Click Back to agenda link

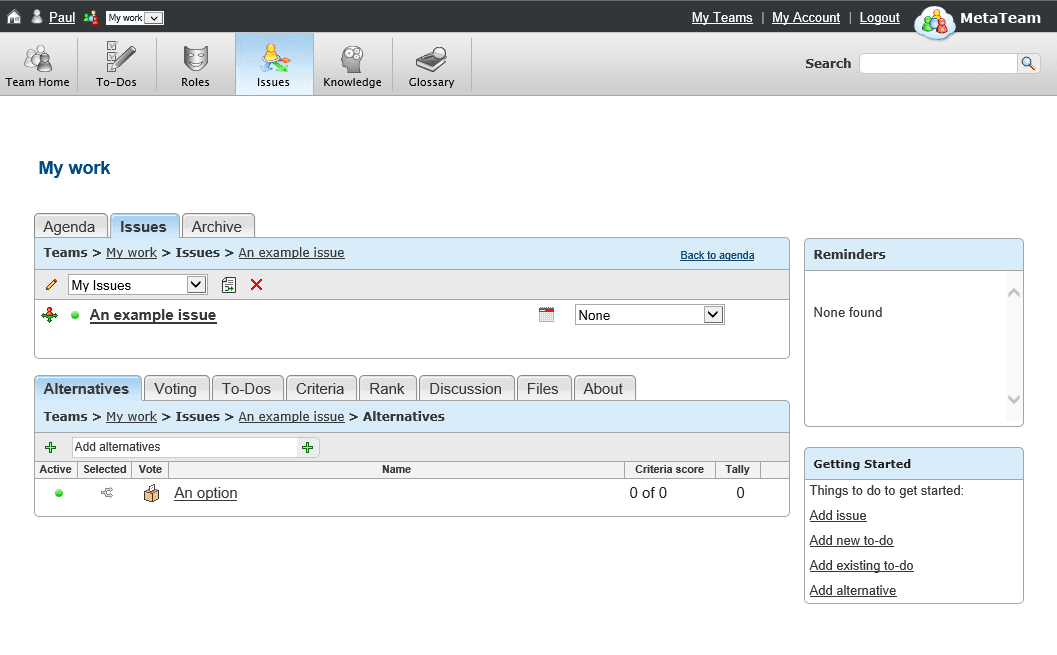pyautogui.click(x=717, y=255)
